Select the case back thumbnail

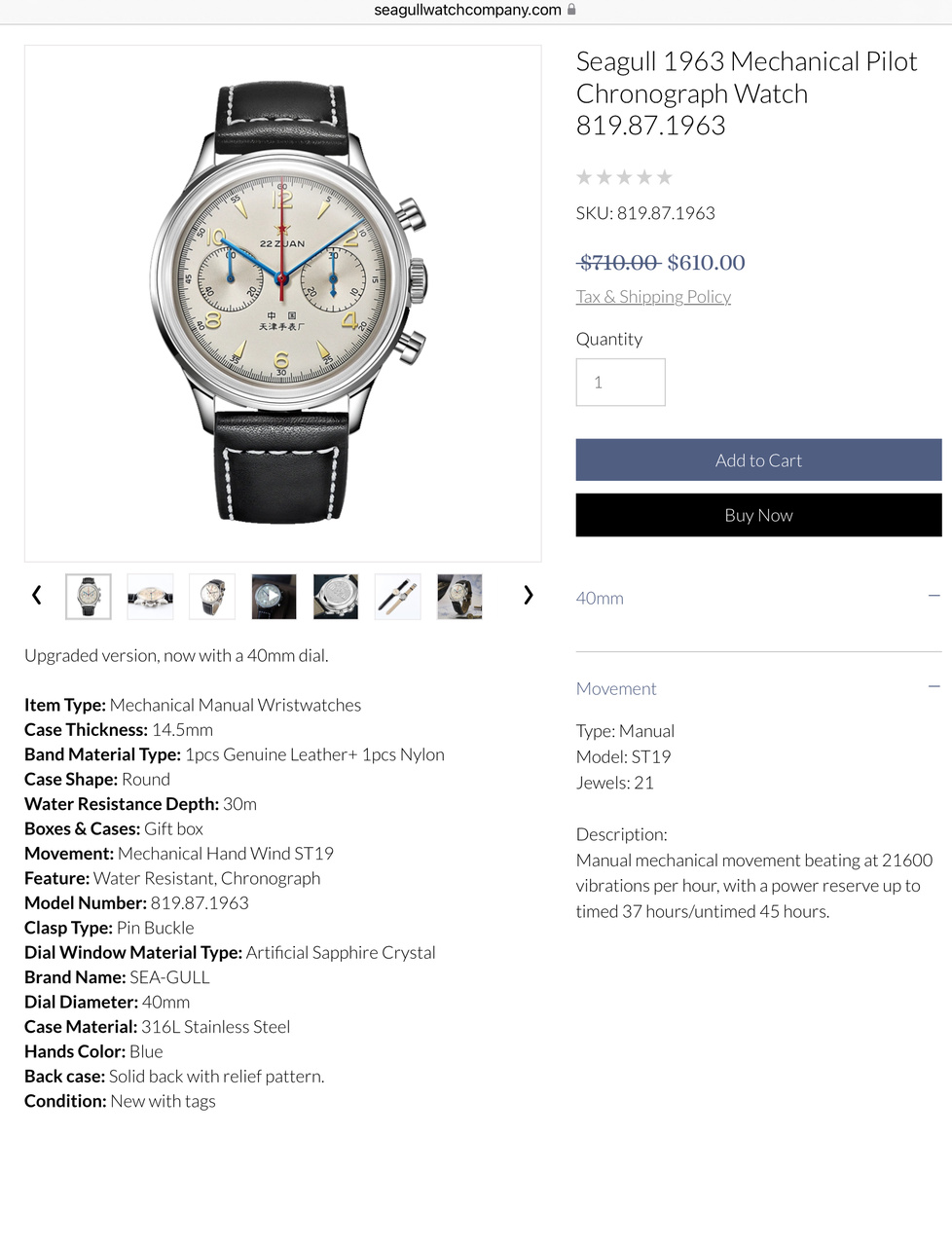point(336,596)
